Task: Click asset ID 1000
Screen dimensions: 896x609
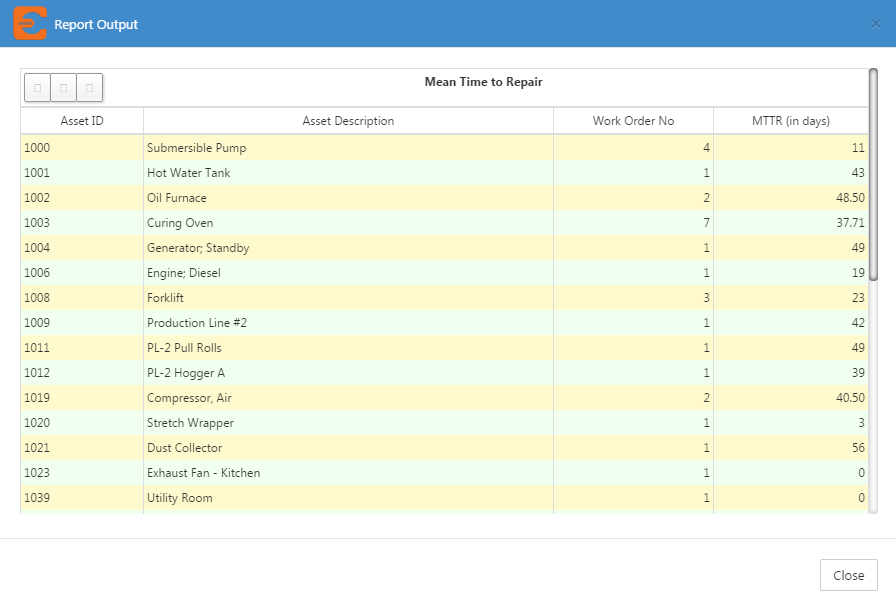Action: point(37,148)
